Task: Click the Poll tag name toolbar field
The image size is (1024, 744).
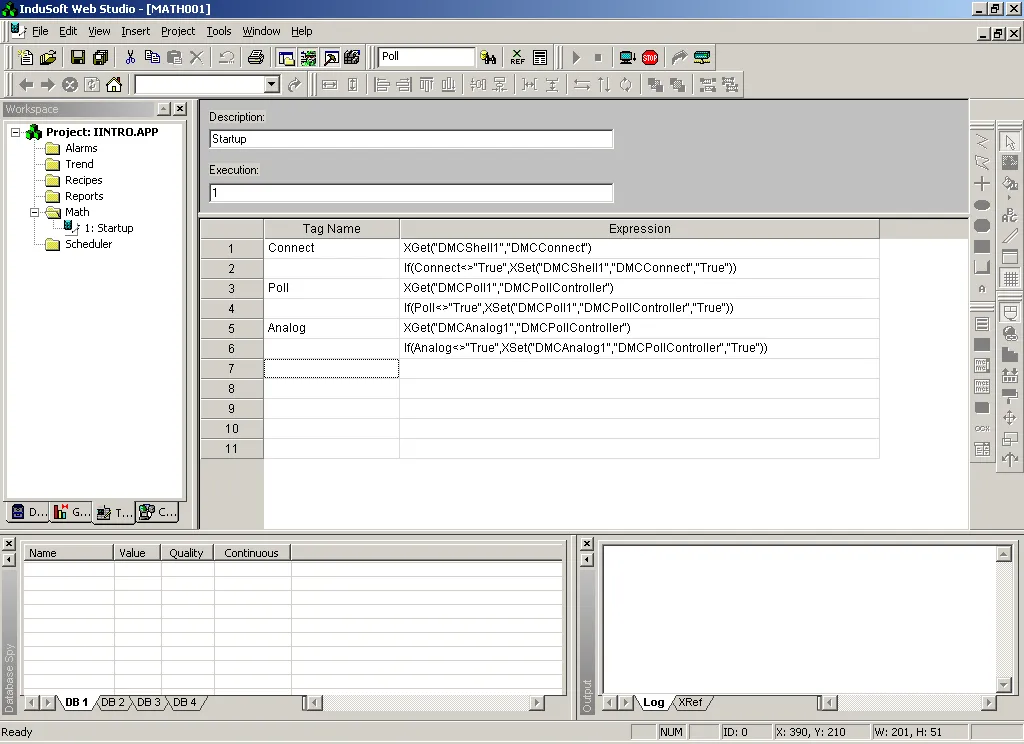Action: (x=427, y=57)
